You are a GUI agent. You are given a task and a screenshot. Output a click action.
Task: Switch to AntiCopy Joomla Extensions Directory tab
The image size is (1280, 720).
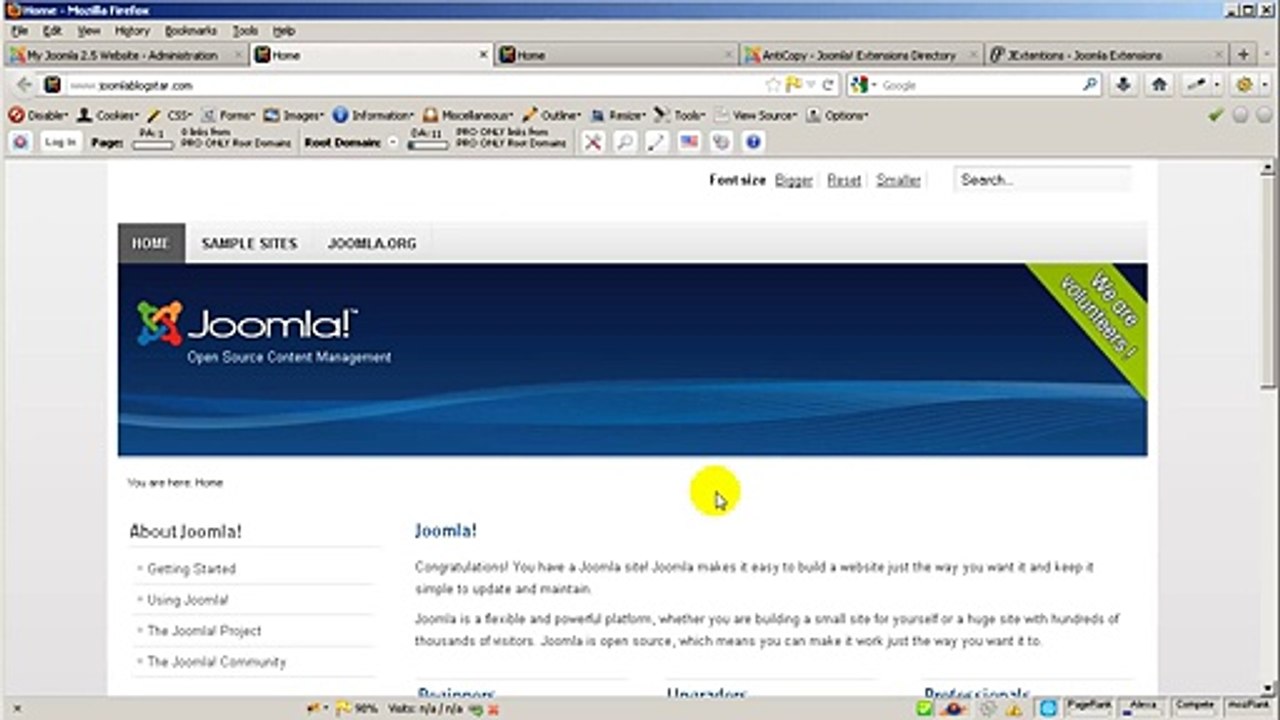pyautogui.click(x=861, y=55)
